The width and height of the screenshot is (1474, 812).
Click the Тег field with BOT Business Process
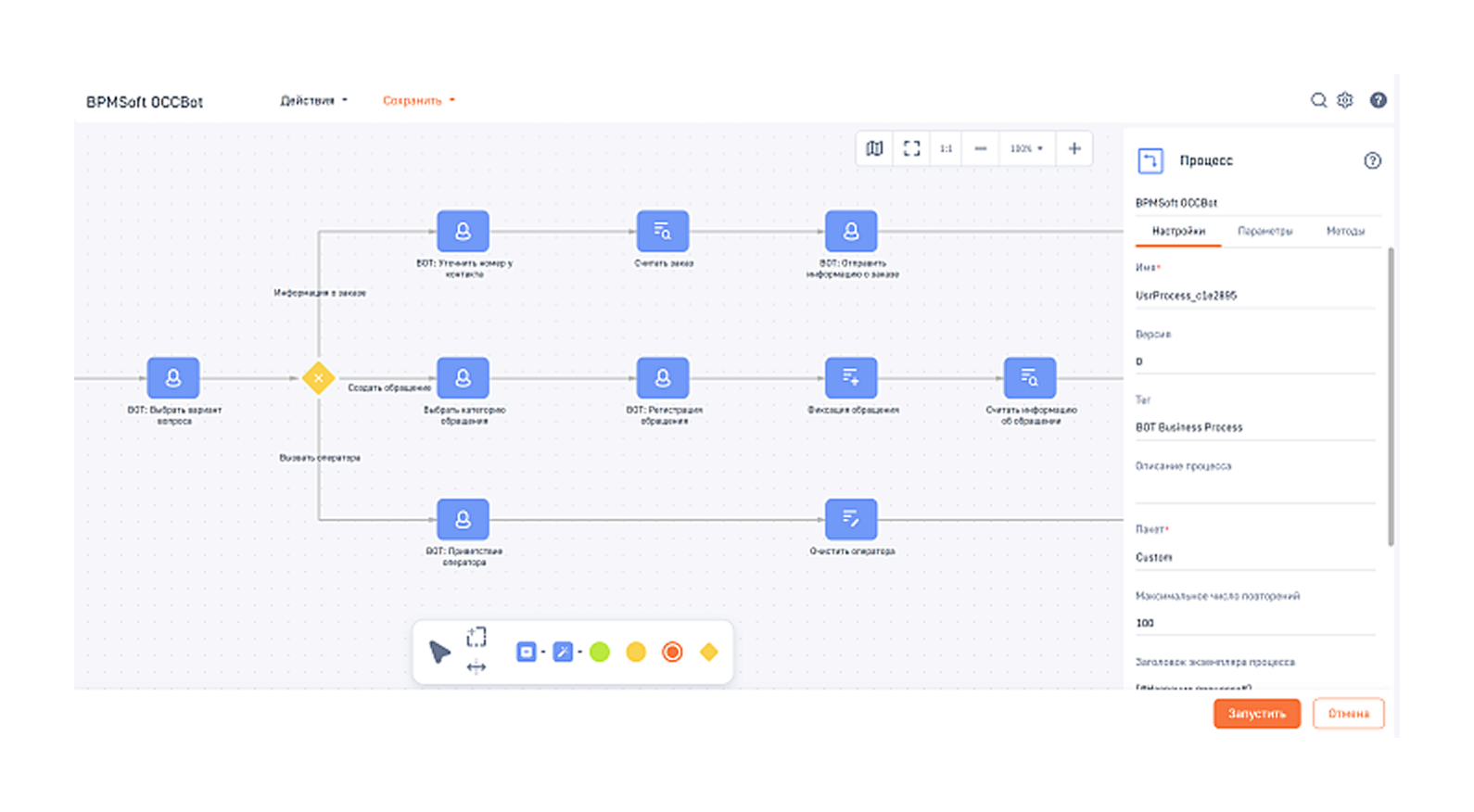point(1256,427)
